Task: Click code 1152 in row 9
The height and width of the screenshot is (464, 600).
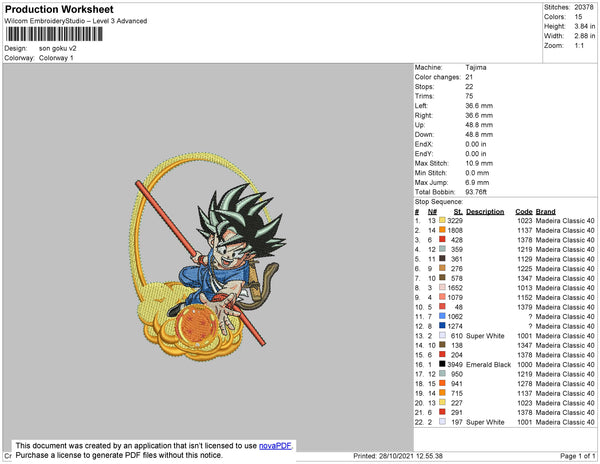Action: coord(525,297)
